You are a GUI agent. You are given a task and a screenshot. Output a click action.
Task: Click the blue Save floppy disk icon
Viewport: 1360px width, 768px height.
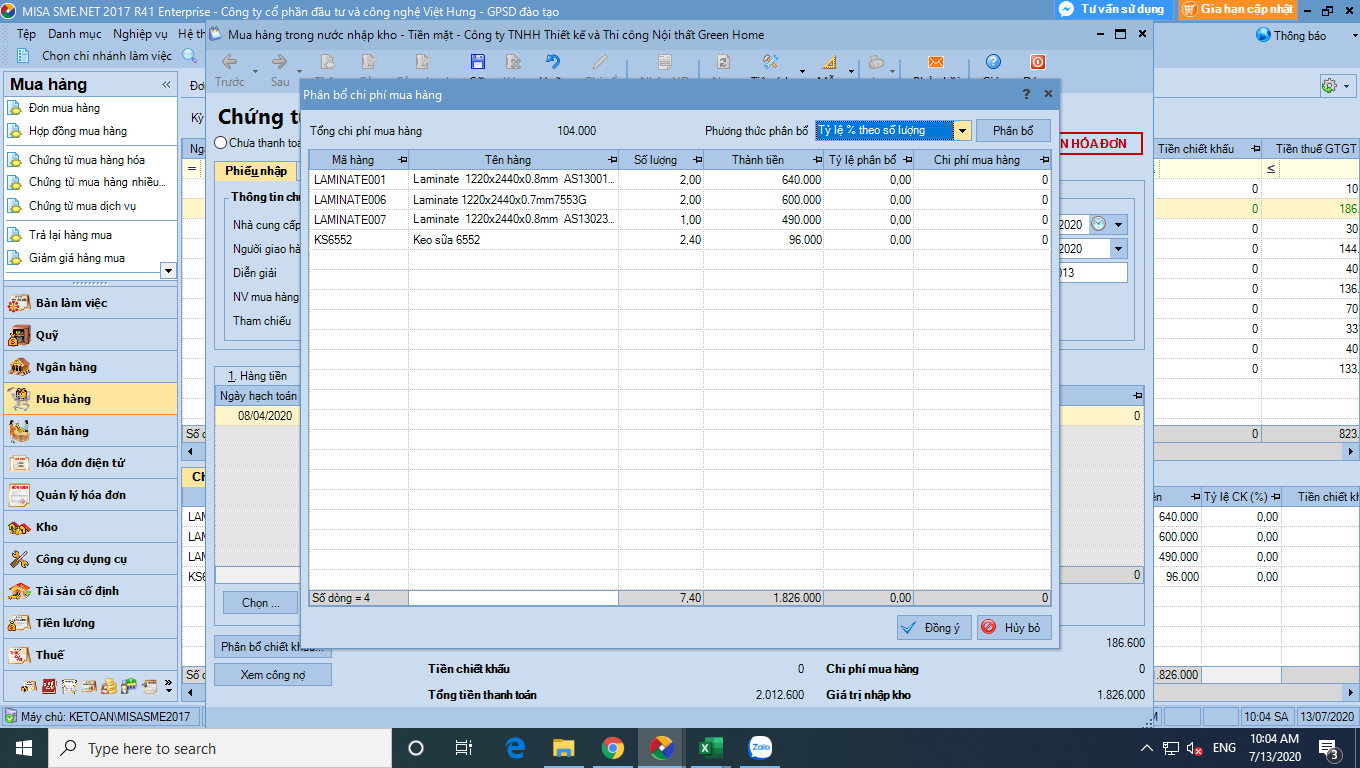477,62
